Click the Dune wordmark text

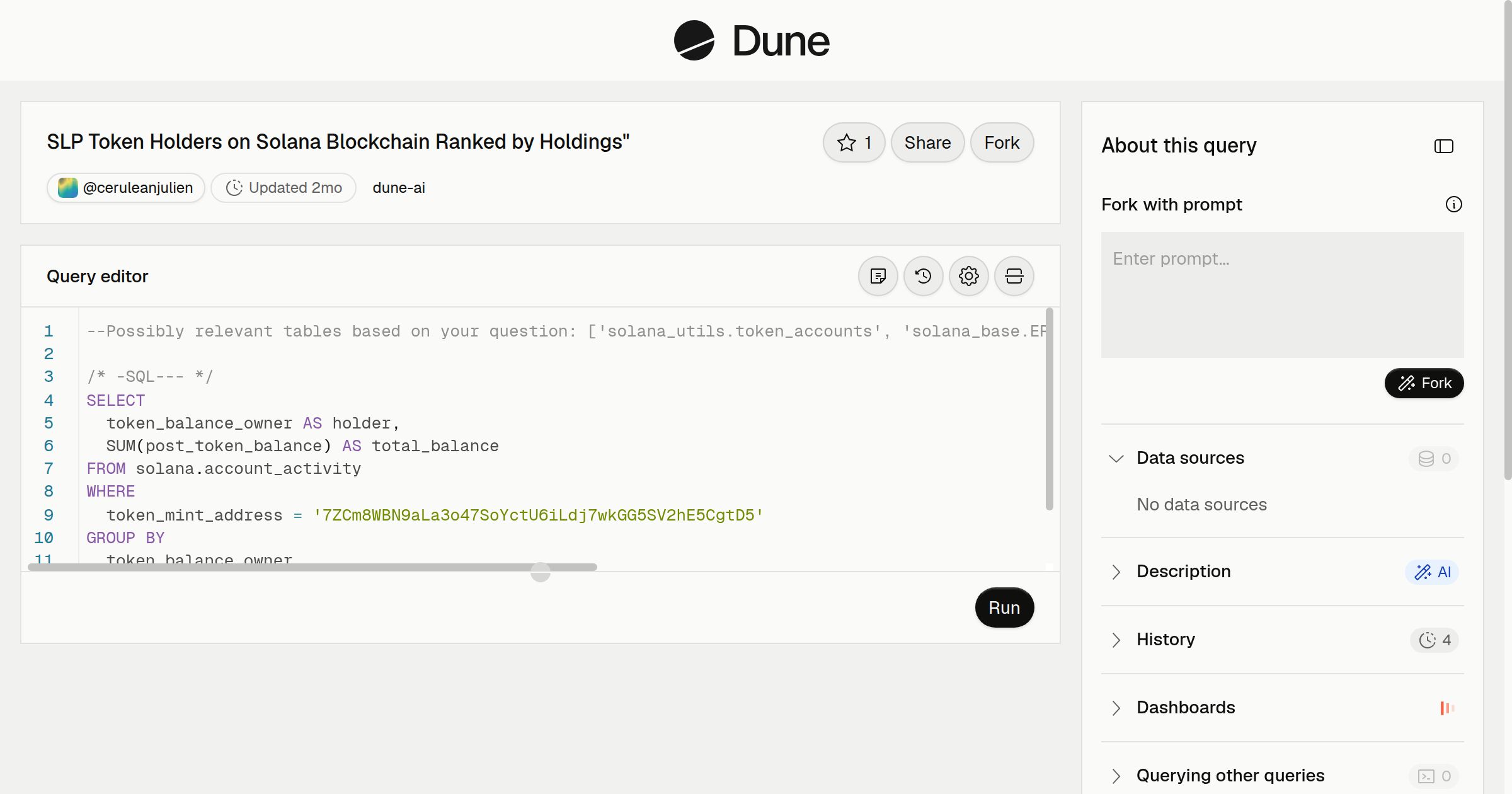click(x=781, y=41)
